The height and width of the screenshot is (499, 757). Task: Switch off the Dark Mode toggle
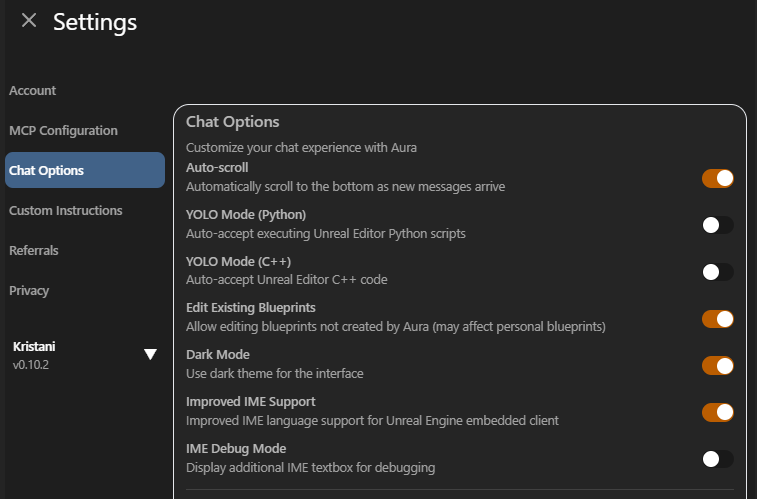[718, 365]
